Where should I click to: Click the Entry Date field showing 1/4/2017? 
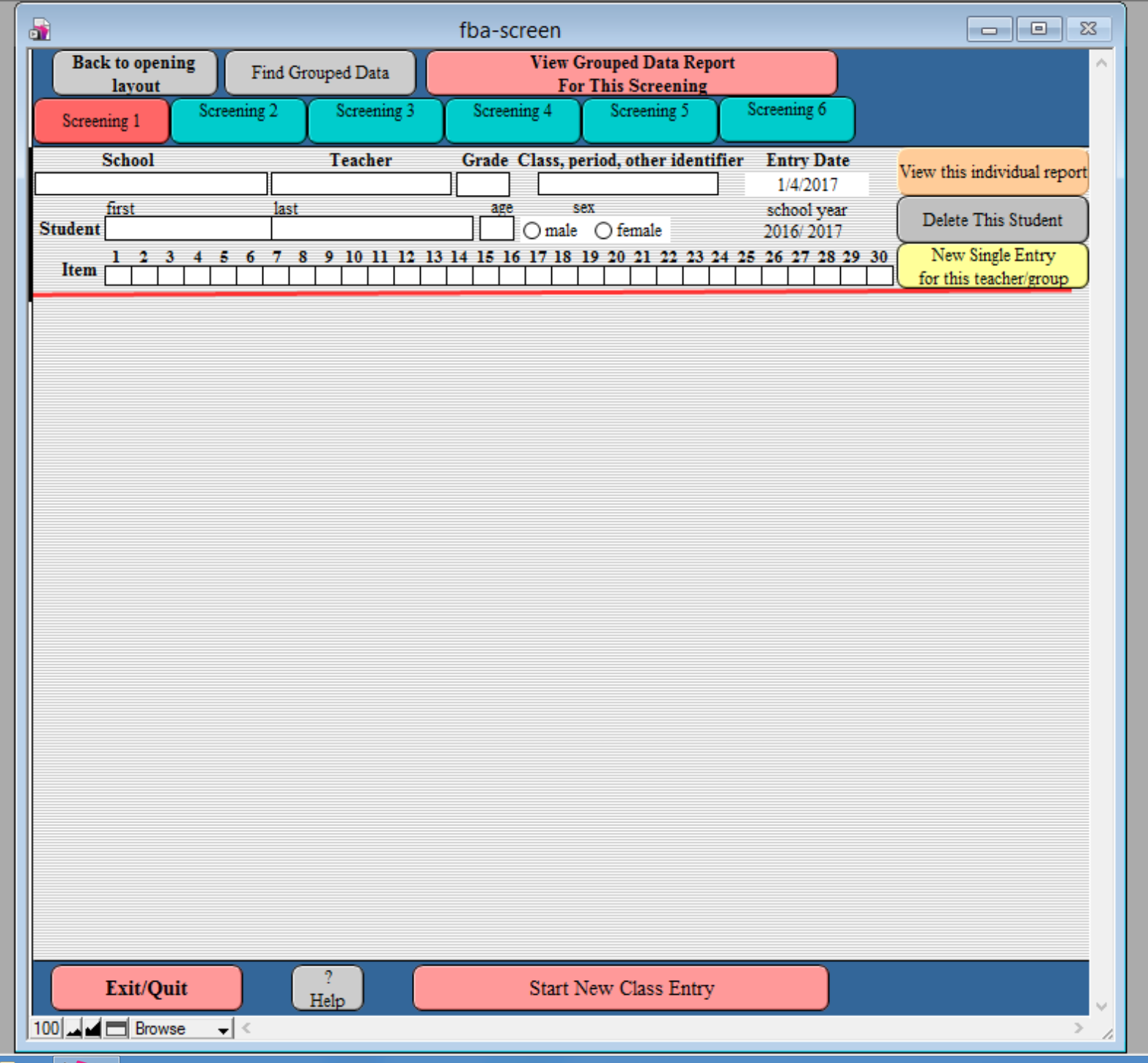point(806,185)
